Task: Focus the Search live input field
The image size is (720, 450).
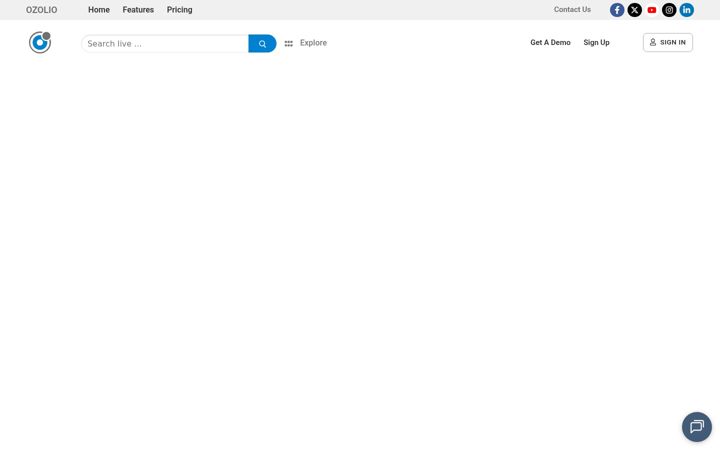Action: click(x=165, y=44)
